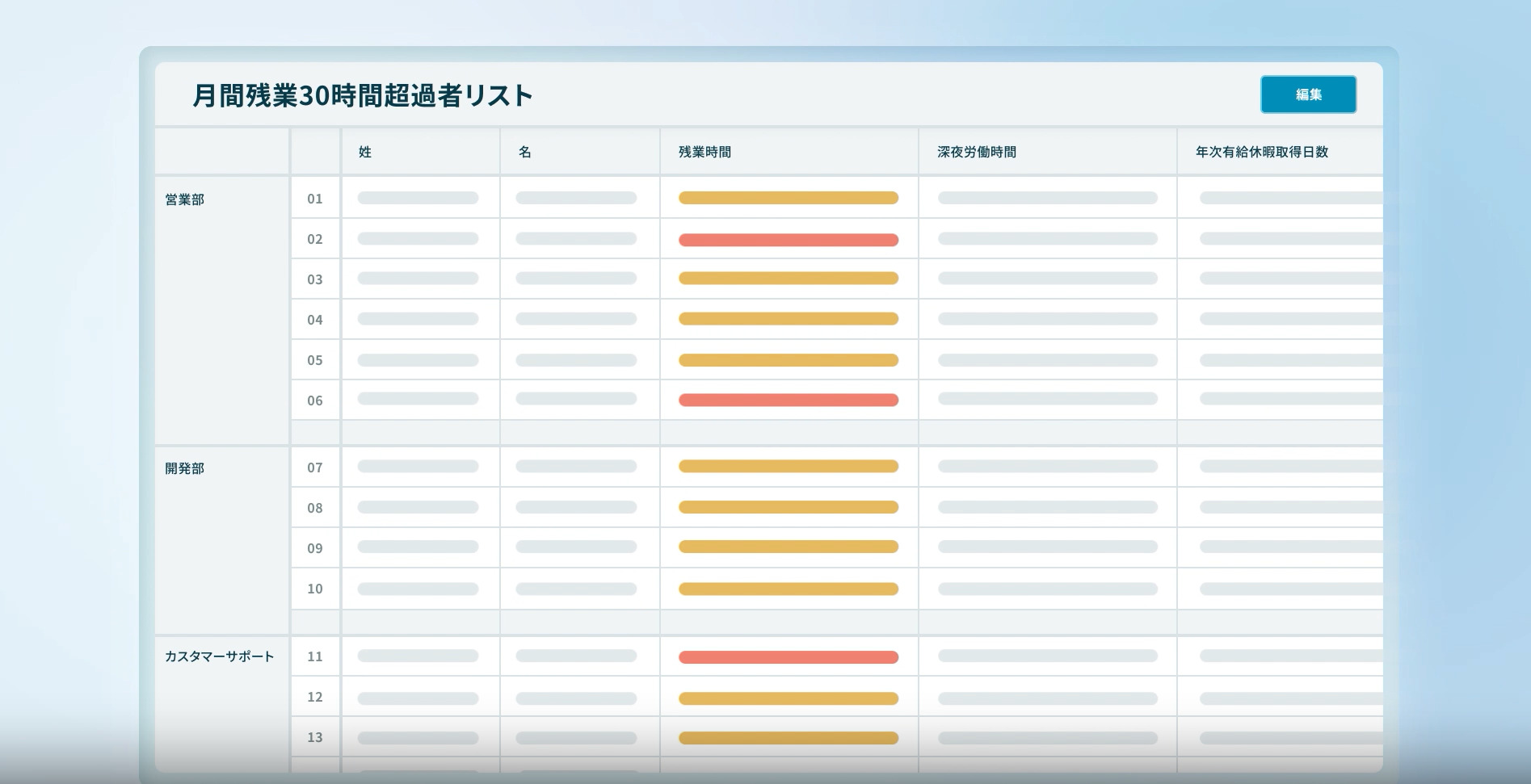Image resolution: width=1531 pixels, height=784 pixels.
Task: Select row number 07 in 開発部
Action: tap(316, 467)
